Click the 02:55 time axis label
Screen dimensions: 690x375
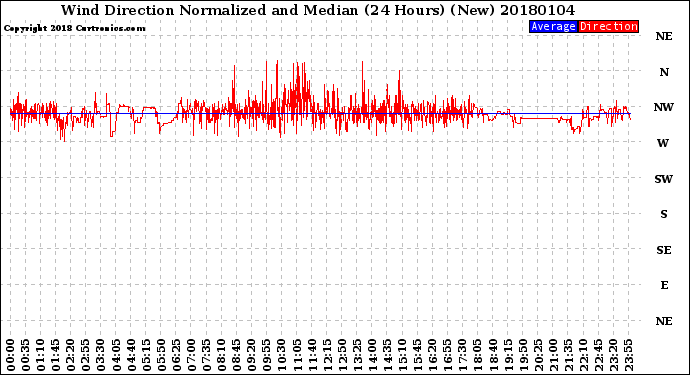pos(86,355)
